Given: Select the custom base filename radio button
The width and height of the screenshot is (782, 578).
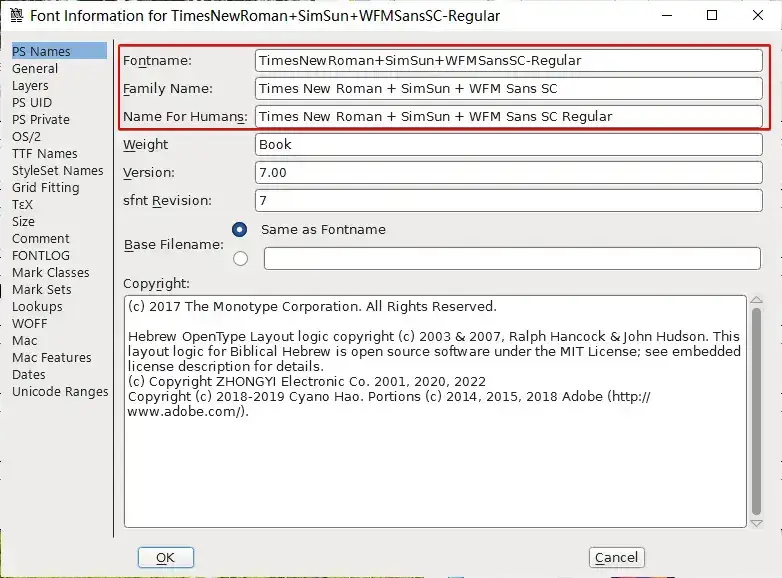Looking at the screenshot, I should click(240, 259).
